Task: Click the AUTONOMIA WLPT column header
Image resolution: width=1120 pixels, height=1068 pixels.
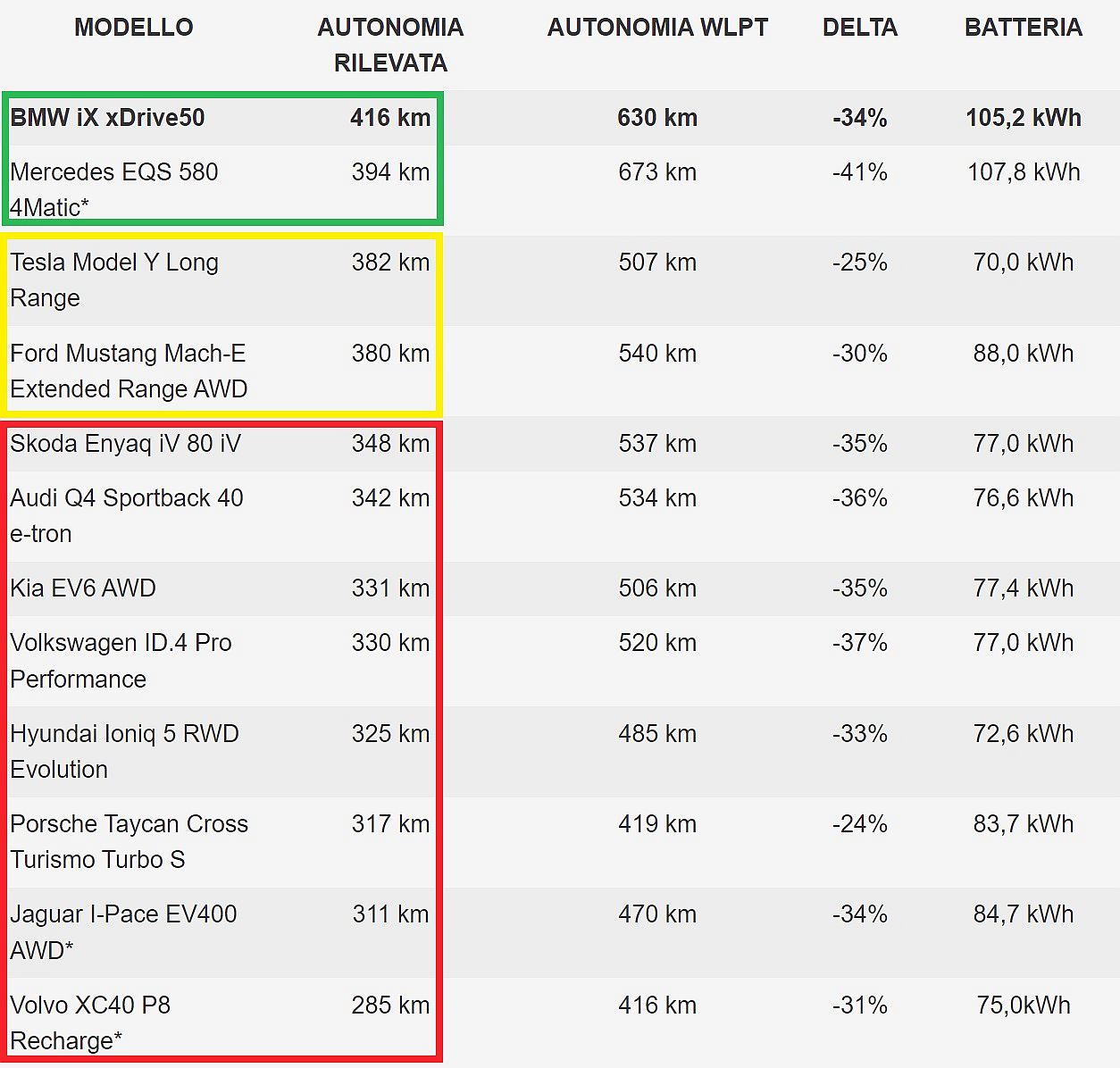Action: point(657,27)
